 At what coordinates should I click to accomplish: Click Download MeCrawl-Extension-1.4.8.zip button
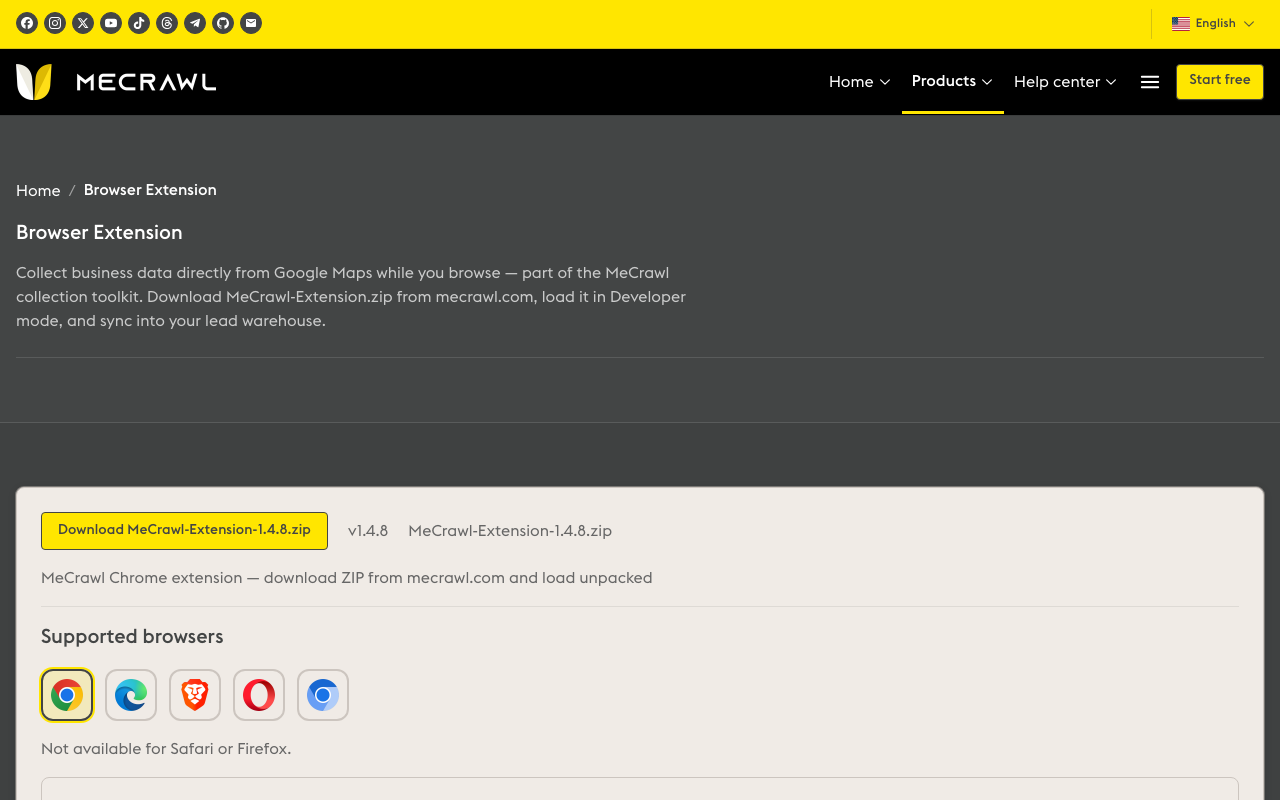184,531
